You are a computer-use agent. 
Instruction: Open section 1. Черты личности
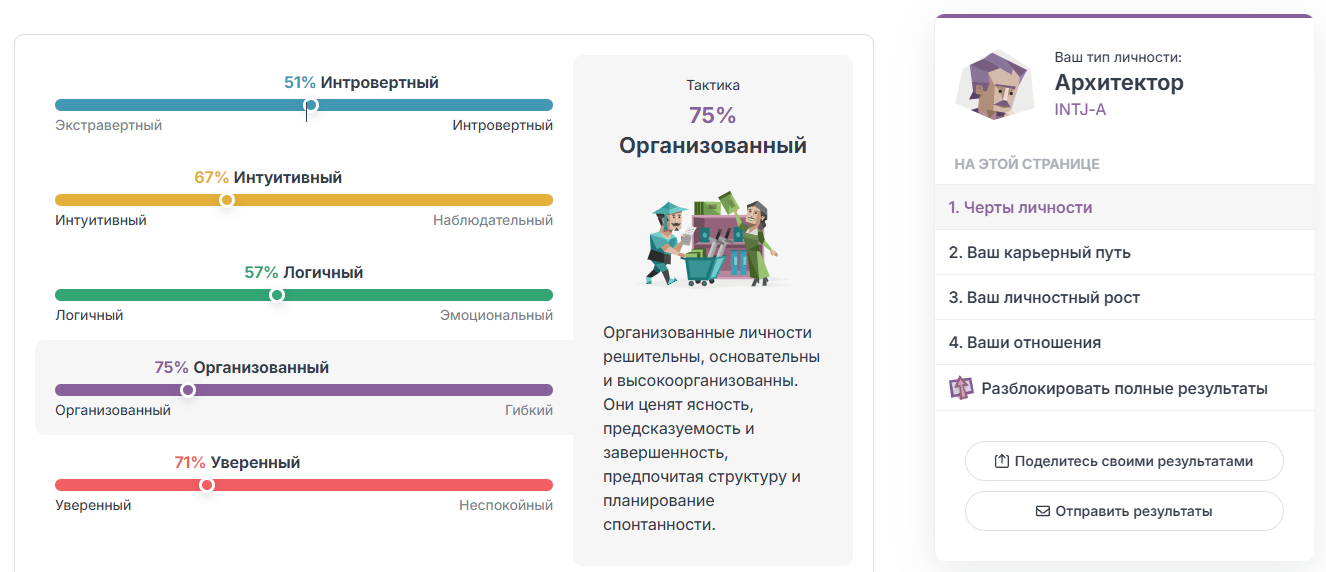(1124, 207)
